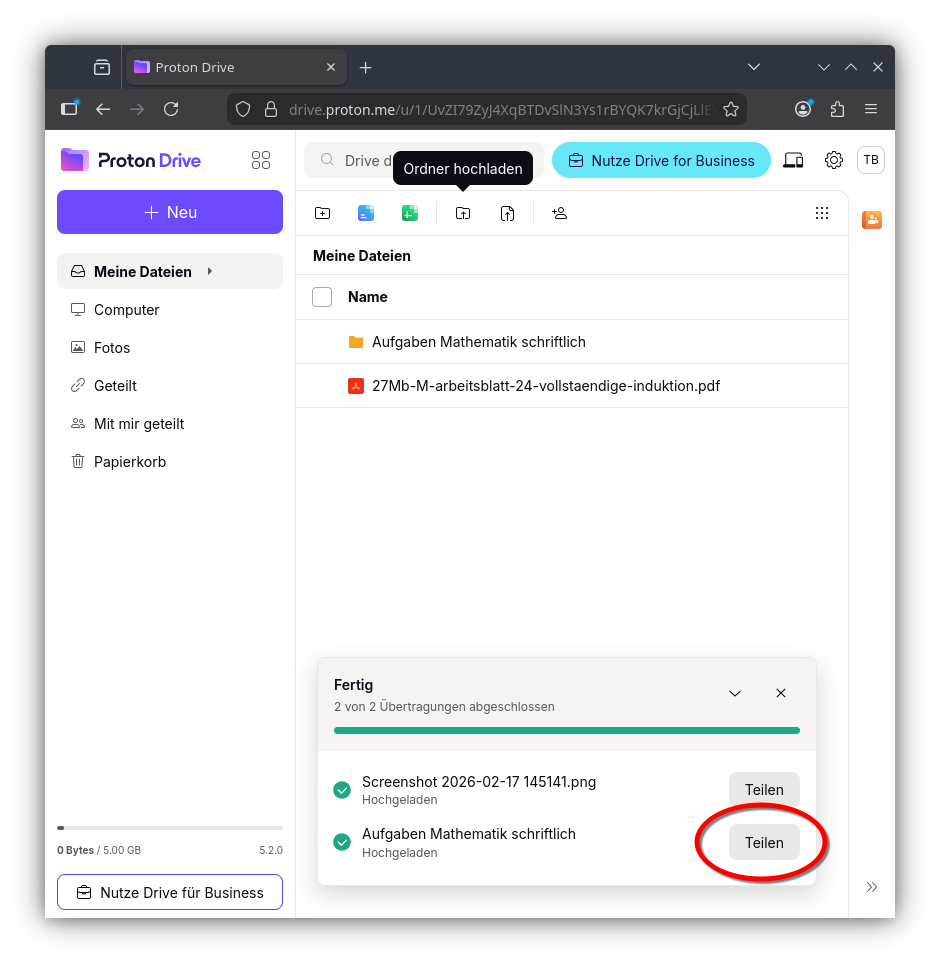Click the share with user toolbar icon
Viewport: 940px width, 963px height.
[560, 213]
